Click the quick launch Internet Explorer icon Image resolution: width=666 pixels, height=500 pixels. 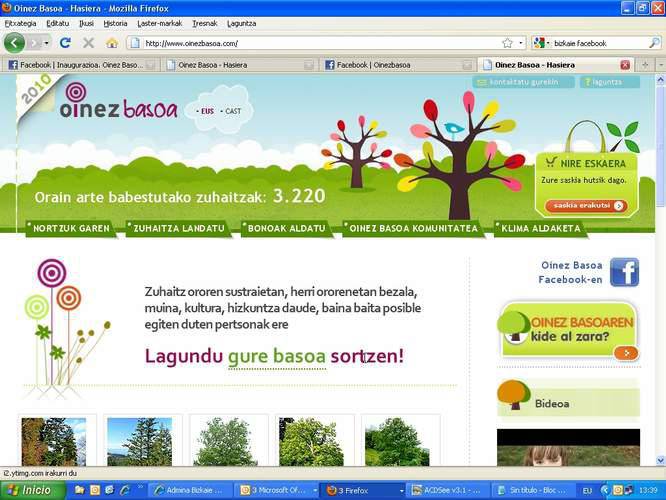(124, 490)
